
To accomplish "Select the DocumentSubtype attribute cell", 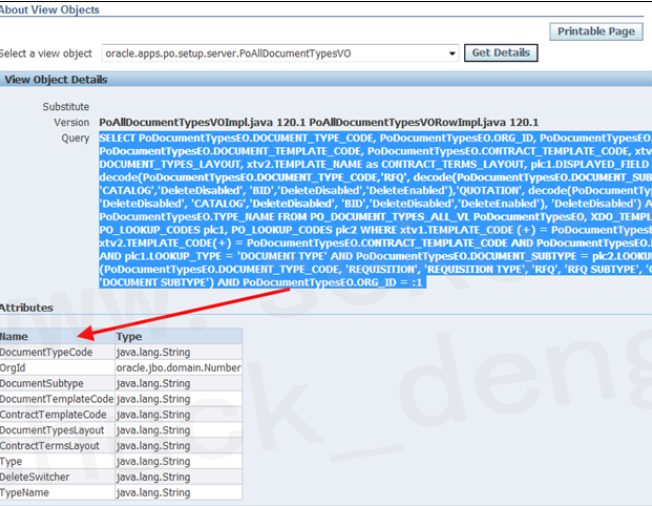I will 57,383.
